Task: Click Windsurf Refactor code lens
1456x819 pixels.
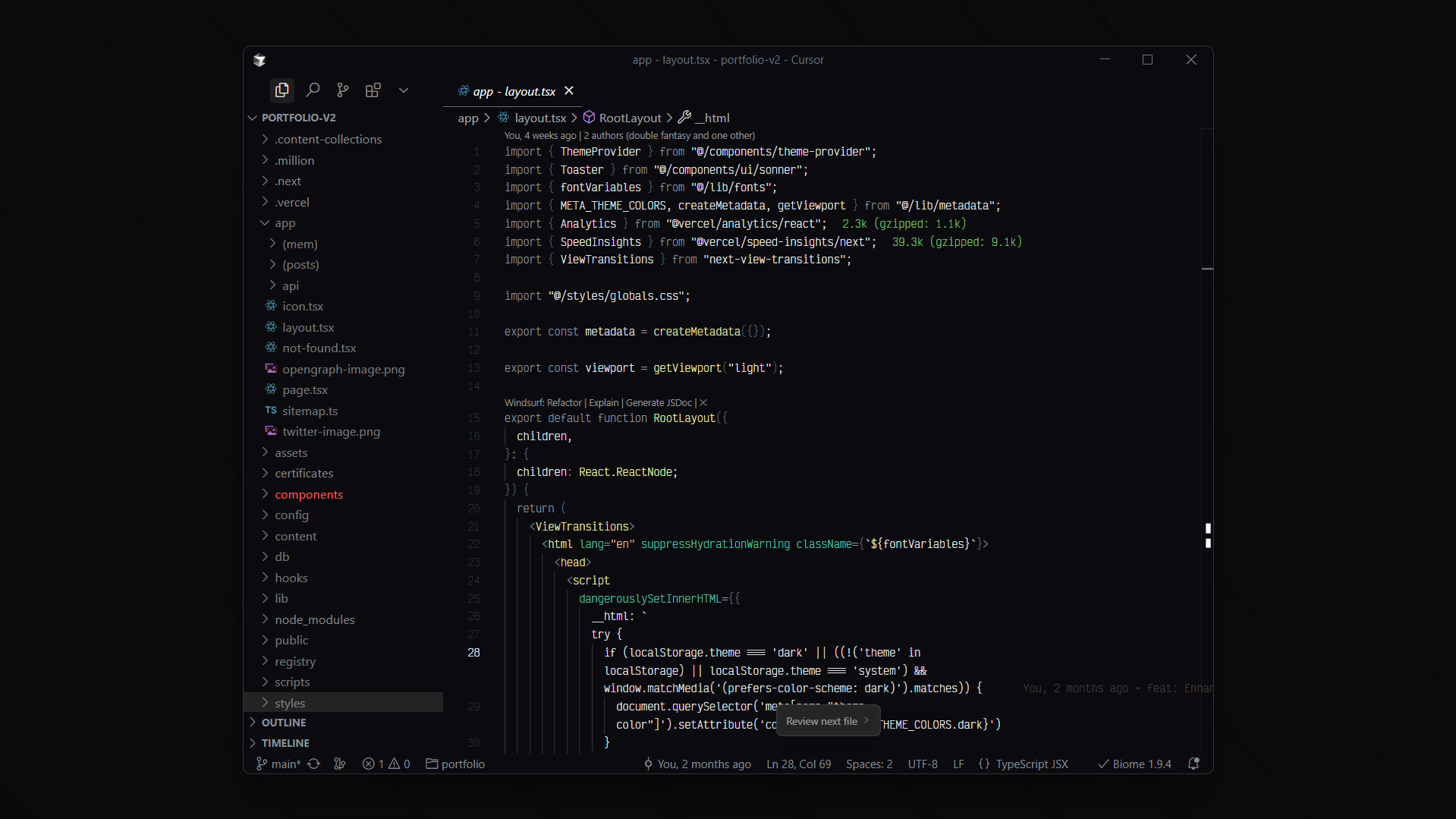Action: pyautogui.click(x=543, y=403)
